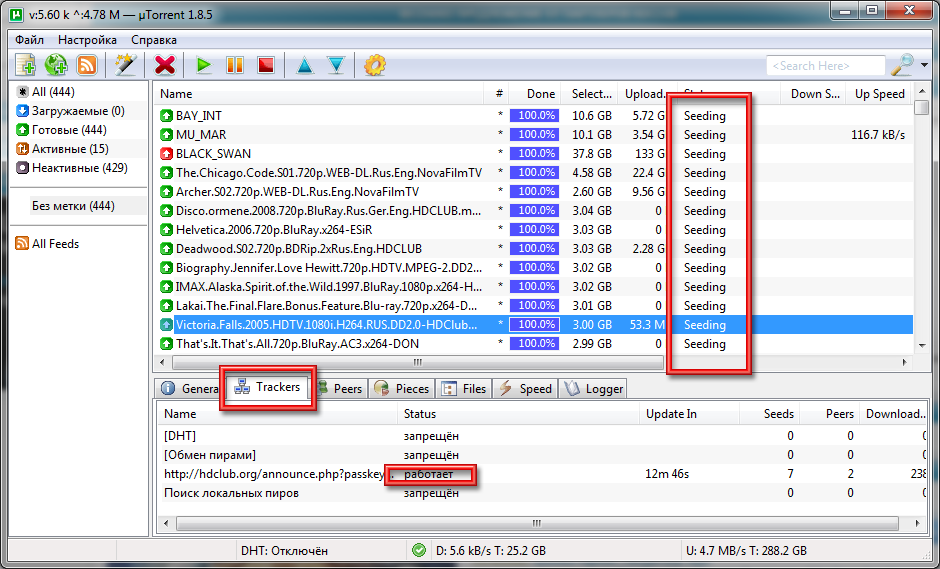Select Archer.S02.720p torrent row
This screenshot has height=569, width=940.
click(x=534, y=192)
